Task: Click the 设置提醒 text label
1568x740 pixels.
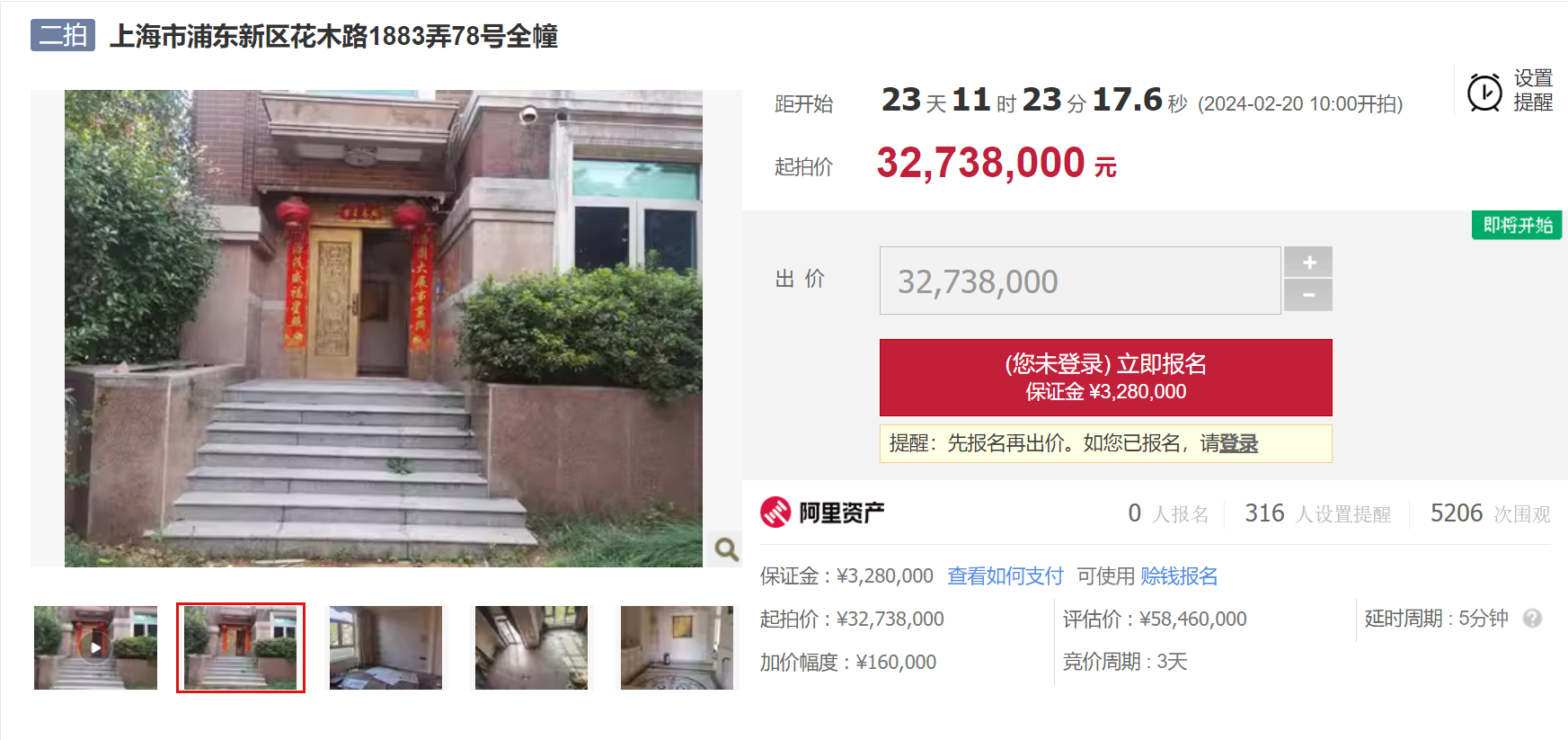Action: click(x=1533, y=91)
